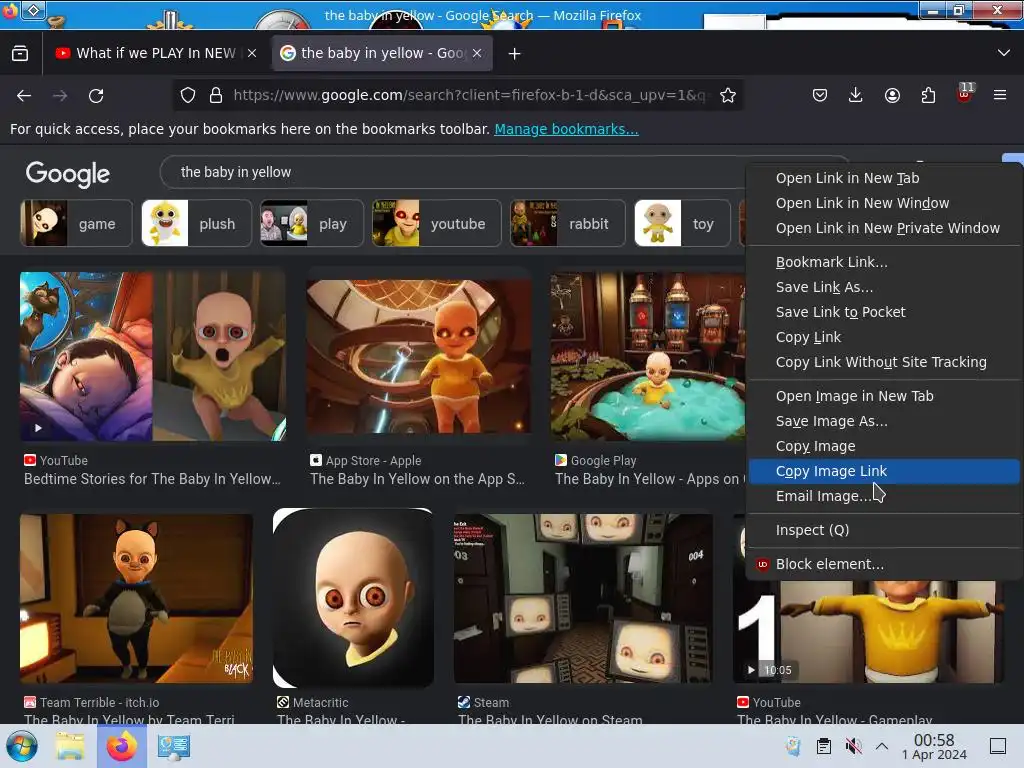
Task: Open the Downloads panel
Action: [x=856, y=95]
